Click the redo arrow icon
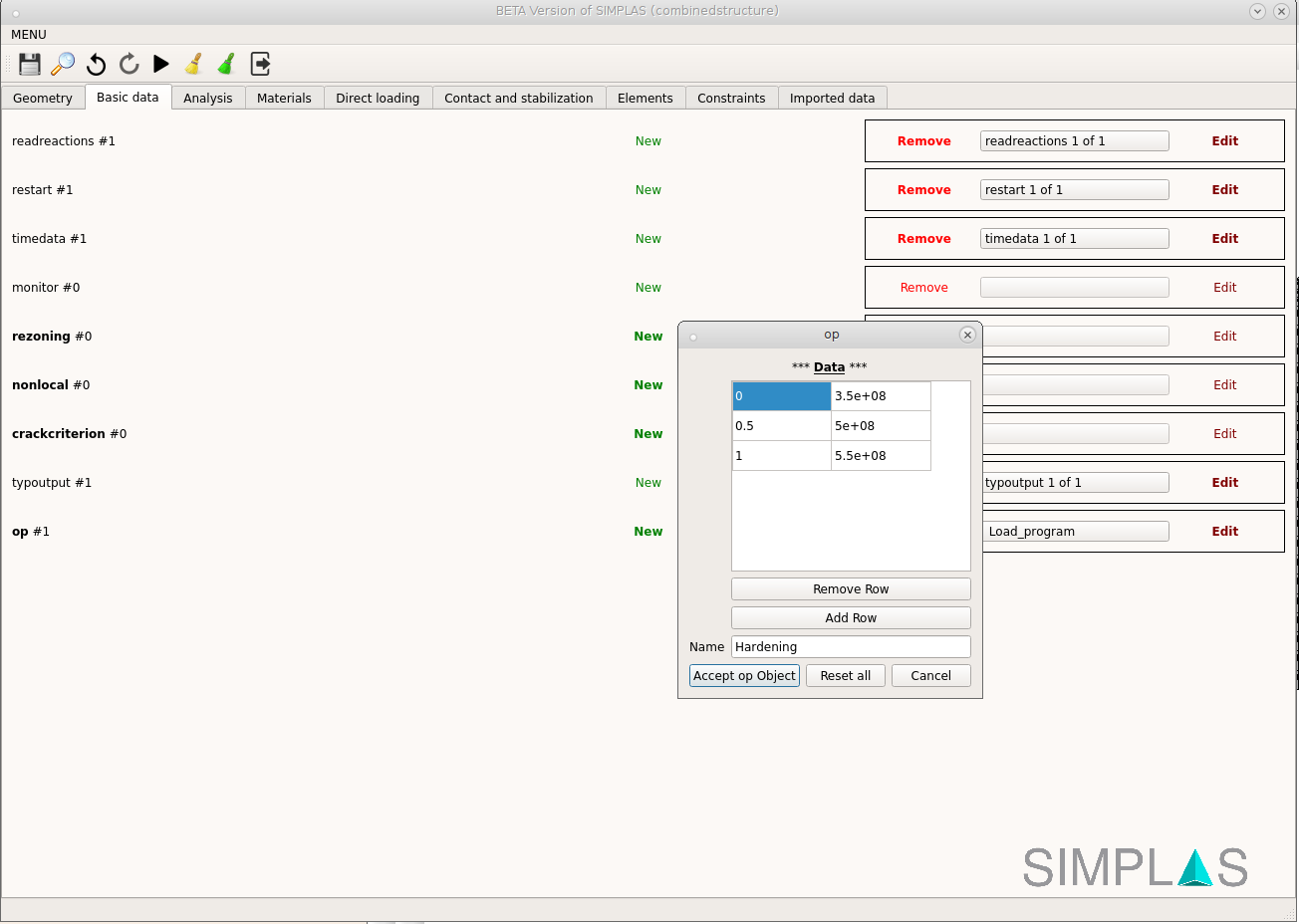Image resolution: width=1299 pixels, height=924 pixels. 129,64
